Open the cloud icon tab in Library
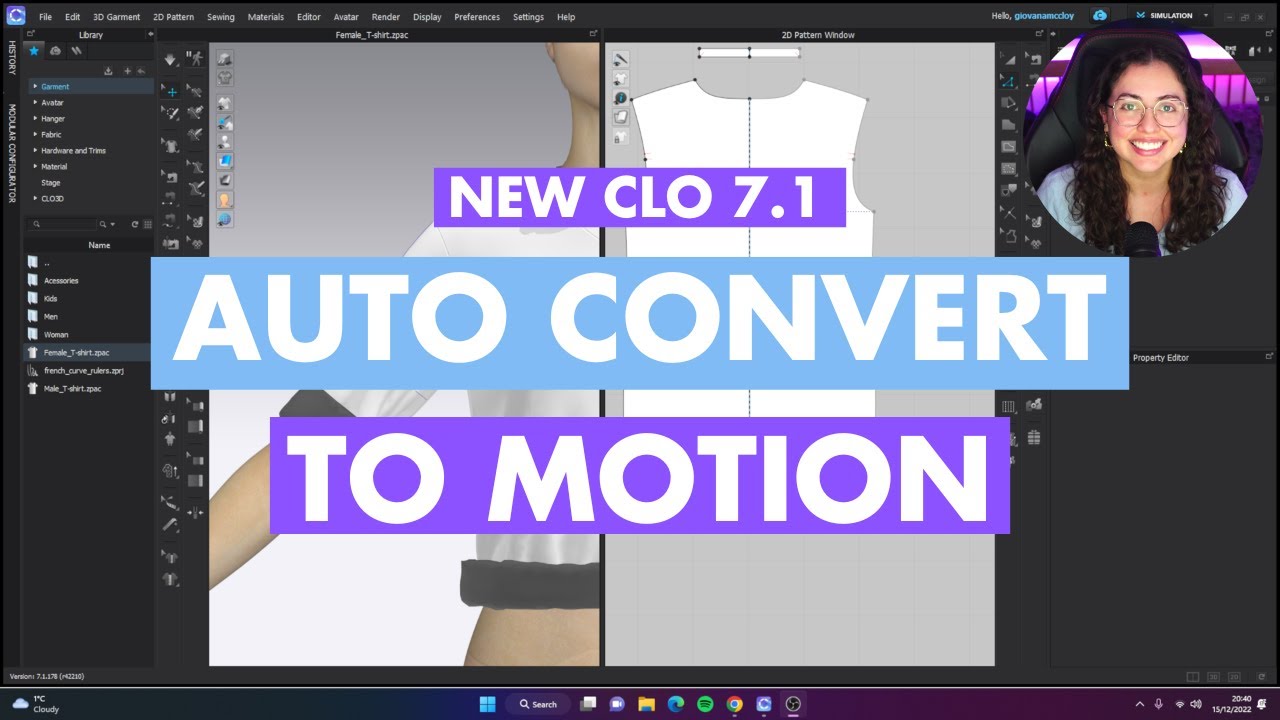The image size is (1280, 720). point(55,50)
